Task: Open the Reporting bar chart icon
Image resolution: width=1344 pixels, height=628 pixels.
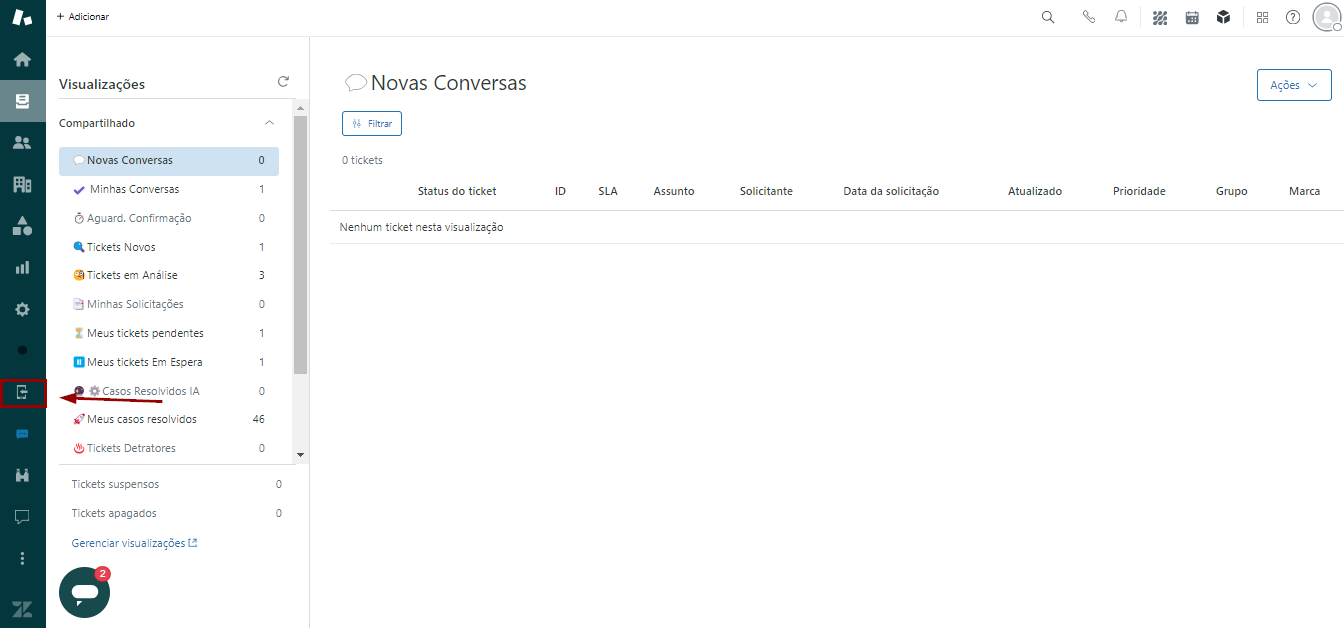Action: pos(22,267)
